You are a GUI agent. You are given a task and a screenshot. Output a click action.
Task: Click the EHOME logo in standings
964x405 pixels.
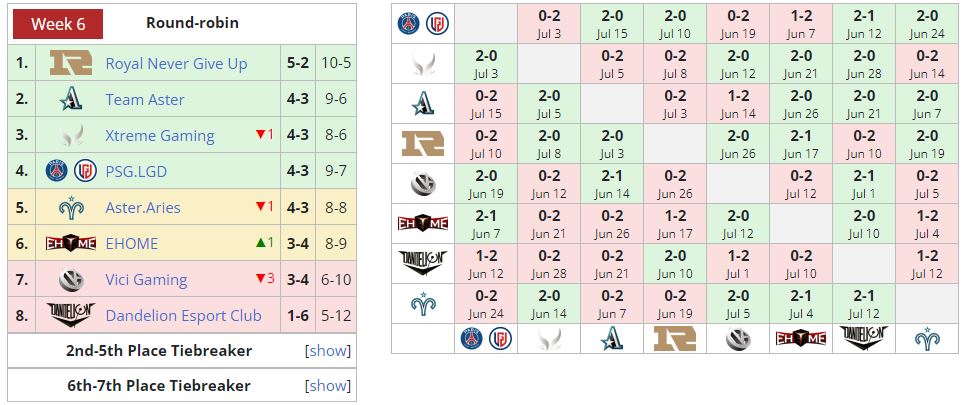(x=71, y=244)
